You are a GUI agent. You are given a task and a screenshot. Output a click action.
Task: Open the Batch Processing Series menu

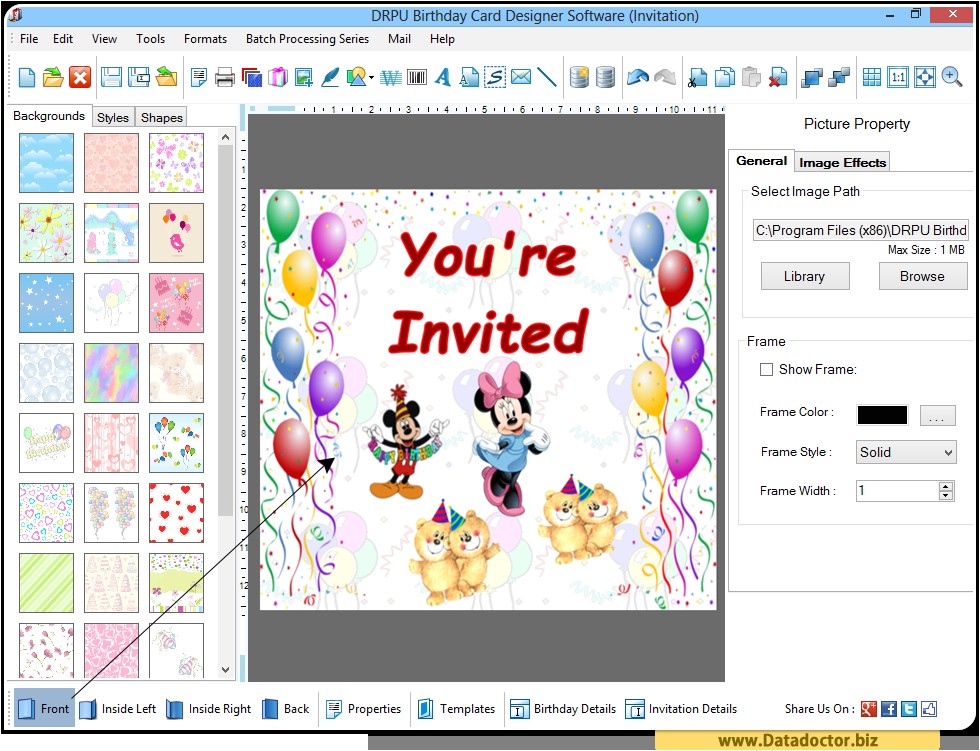click(307, 39)
